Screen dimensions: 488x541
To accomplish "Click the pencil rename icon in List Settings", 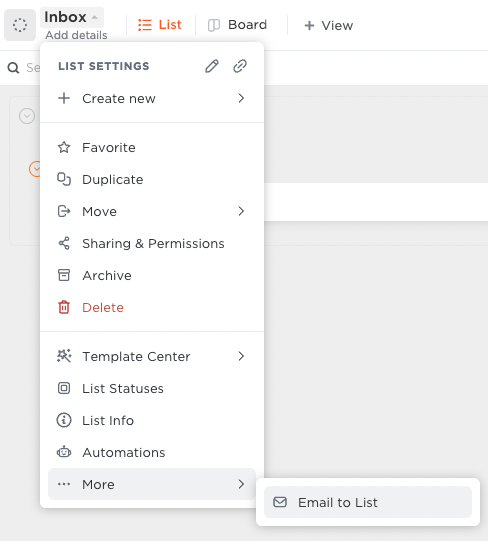I will pyautogui.click(x=212, y=66).
